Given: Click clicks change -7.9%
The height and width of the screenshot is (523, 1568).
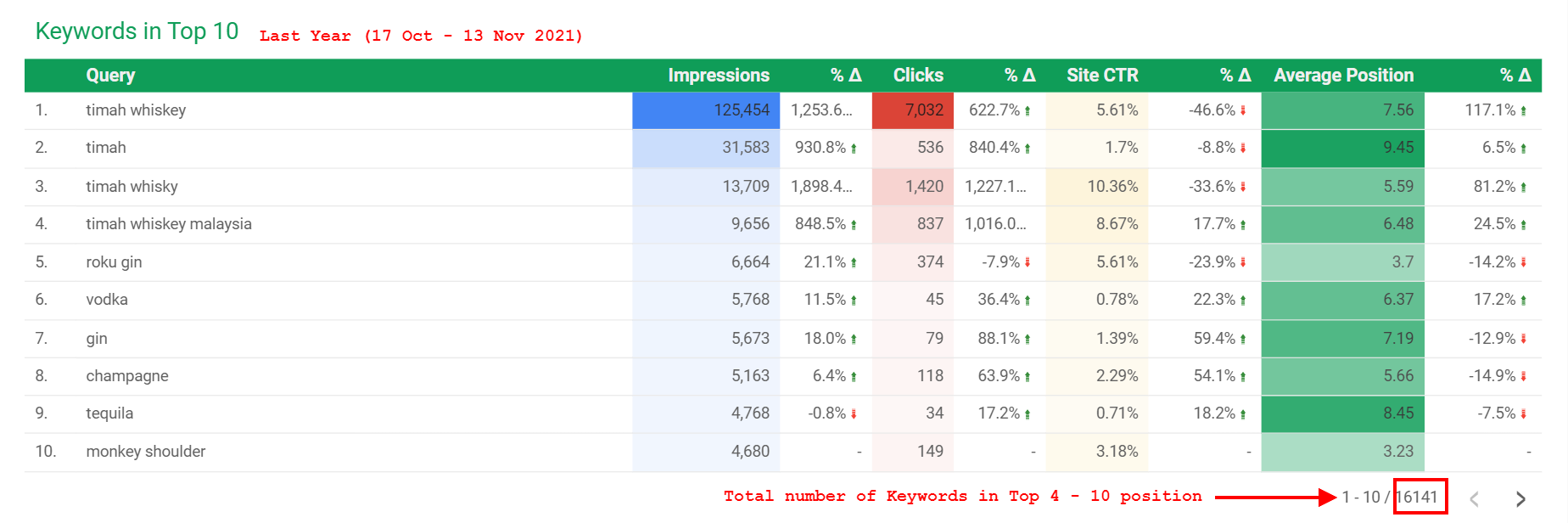Looking at the screenshot, I should (x=1001, y=262).
